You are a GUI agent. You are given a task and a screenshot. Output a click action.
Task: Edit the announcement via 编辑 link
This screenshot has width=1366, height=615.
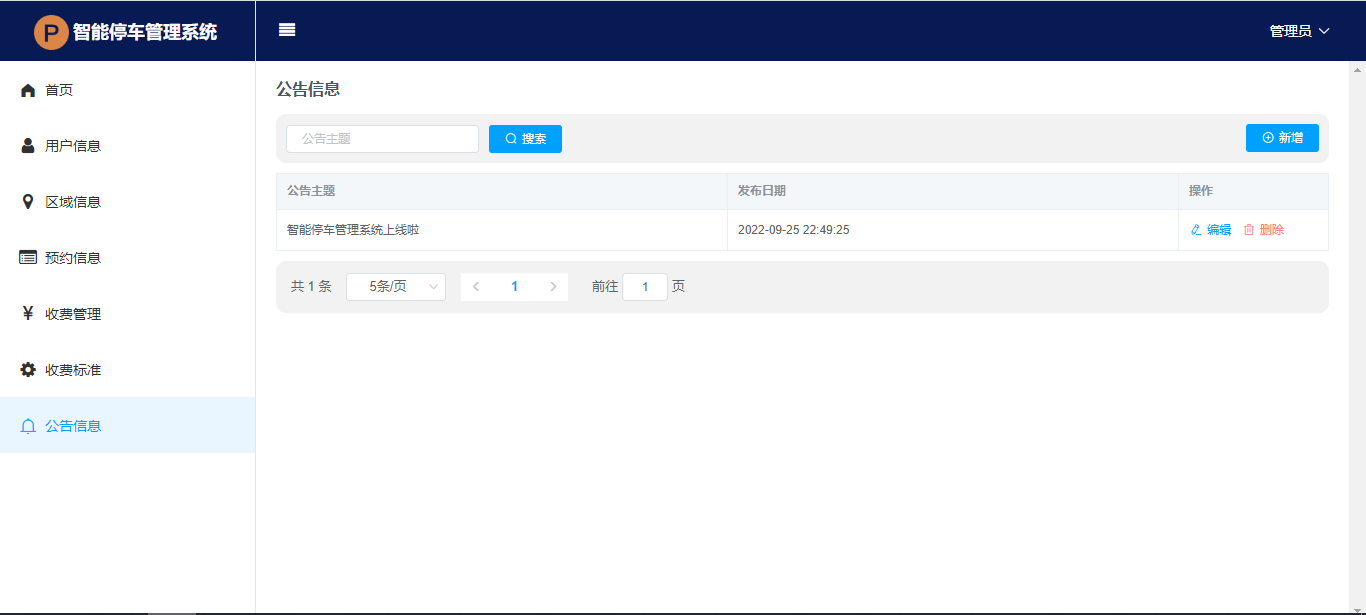click(x=1211, y=230)
